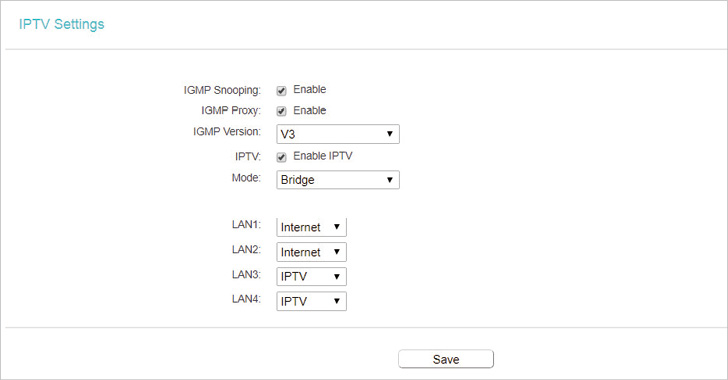Open the LAN3 IPTV dropdown
Viewport: 728px width, 380px height.
pos(312,276)
